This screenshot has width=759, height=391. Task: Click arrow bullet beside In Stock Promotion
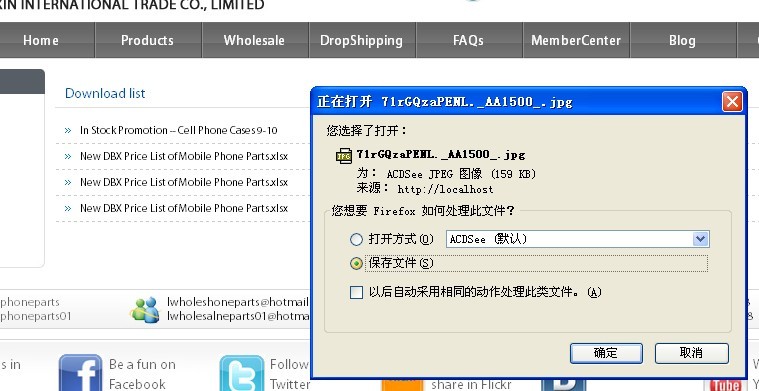coord(68,131)
